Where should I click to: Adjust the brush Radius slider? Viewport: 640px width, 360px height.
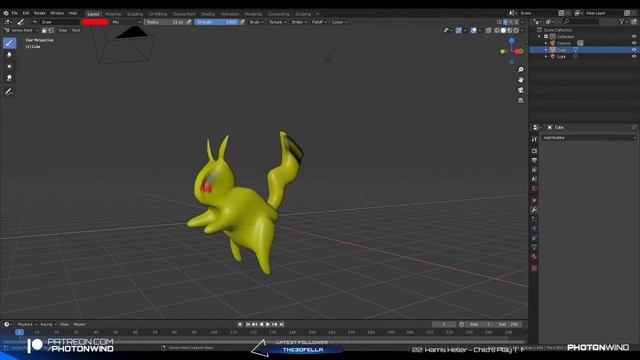tap(165, 22)
